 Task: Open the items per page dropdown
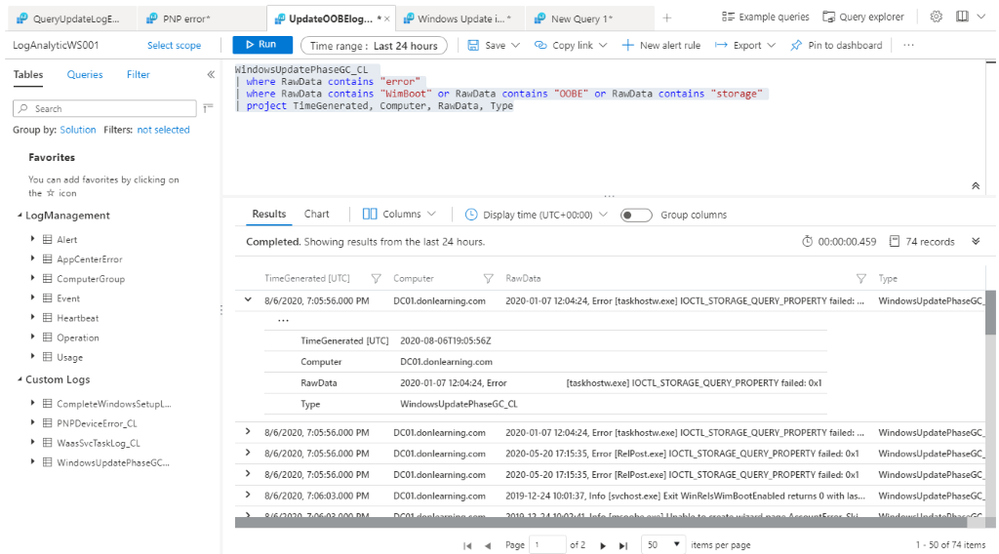[663, 544]
